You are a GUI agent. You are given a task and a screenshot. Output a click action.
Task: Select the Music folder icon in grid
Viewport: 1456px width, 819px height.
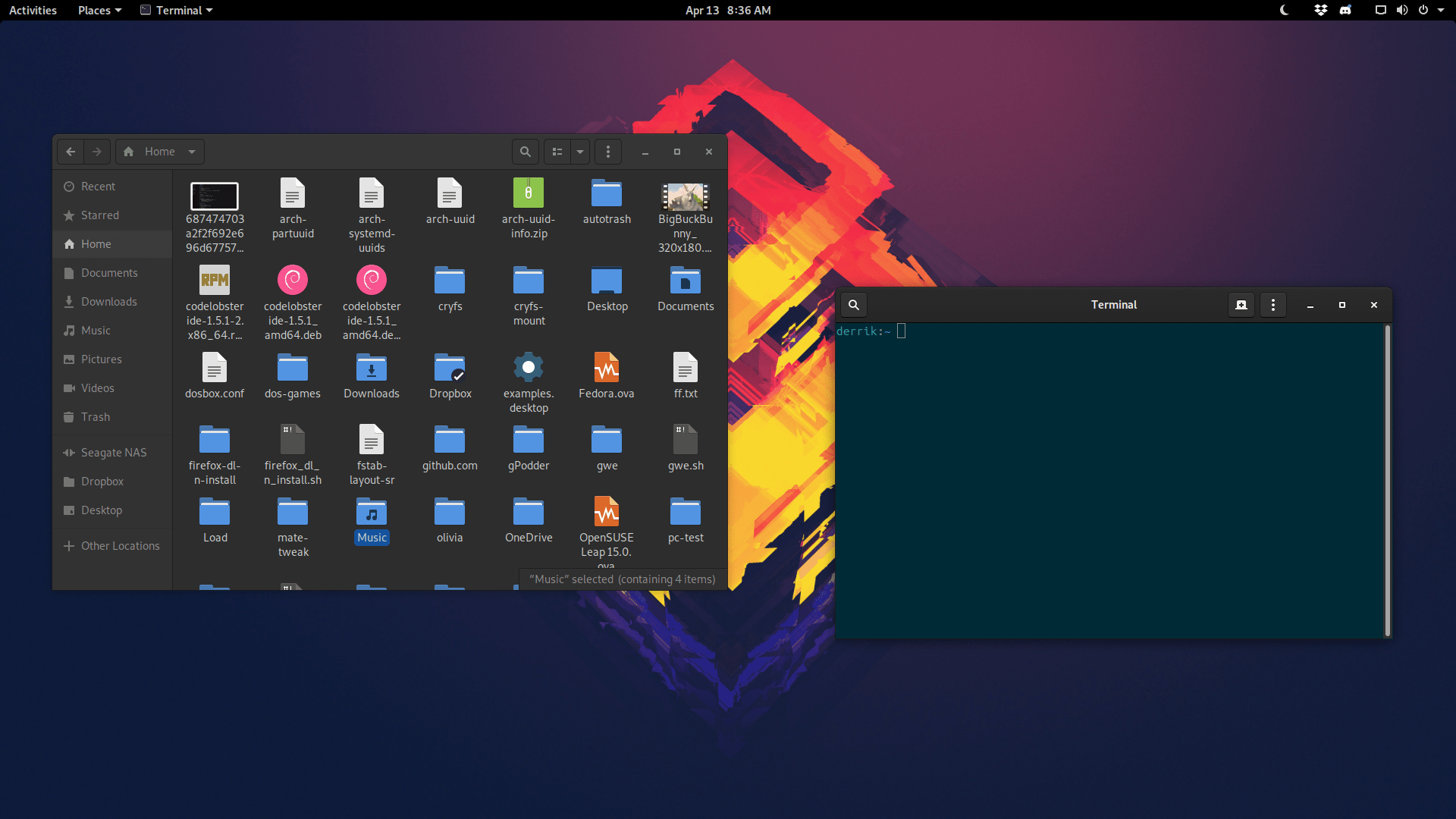(372, 513)
